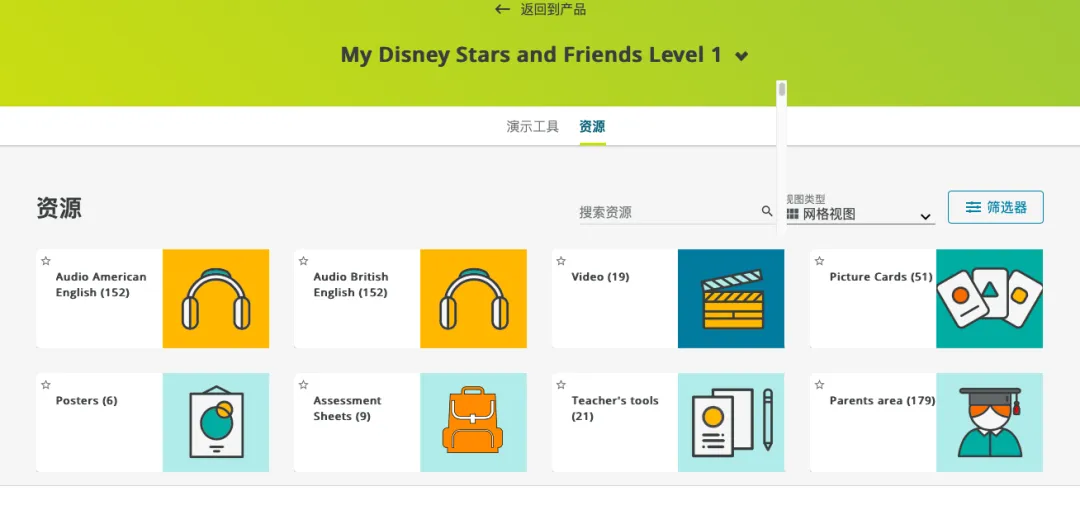The height and width of the screenshot is (510, 1080).
Task: Open the Audio American English headphones thumbnail
Action: (216, 298)
